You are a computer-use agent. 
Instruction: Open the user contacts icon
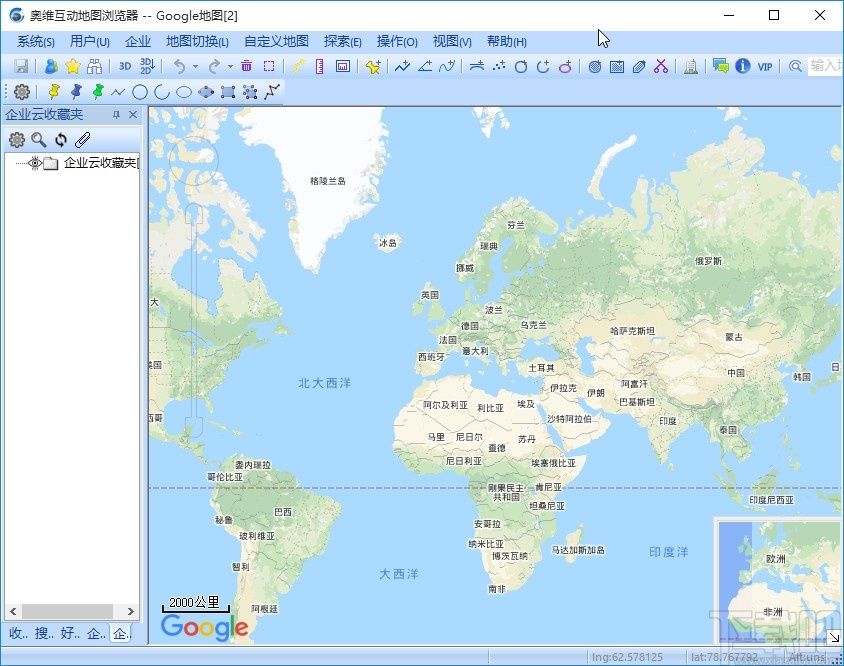[x=51, y=66]
